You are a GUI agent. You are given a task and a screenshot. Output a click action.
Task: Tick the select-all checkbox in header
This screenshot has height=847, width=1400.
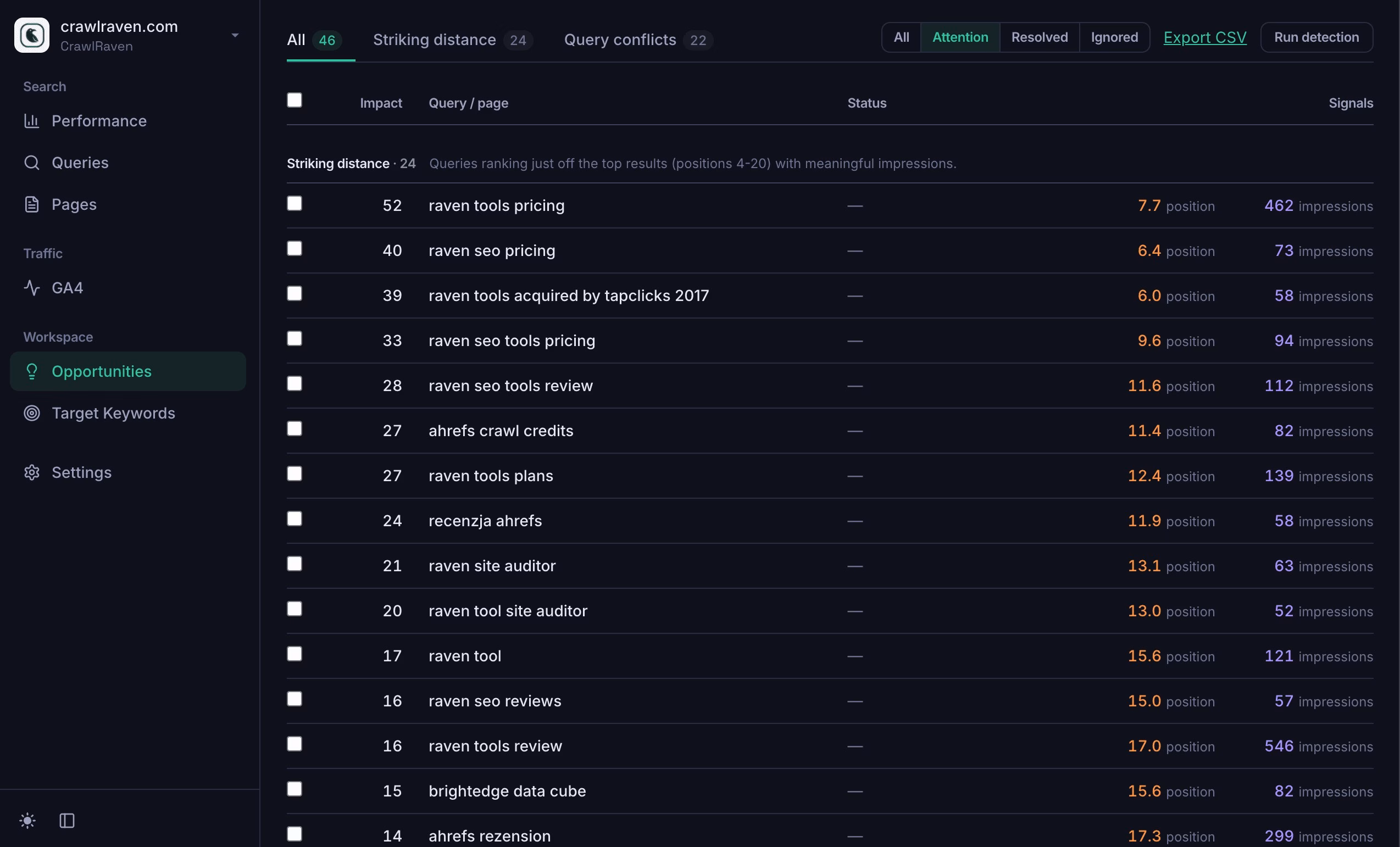(x=295, y=101)
